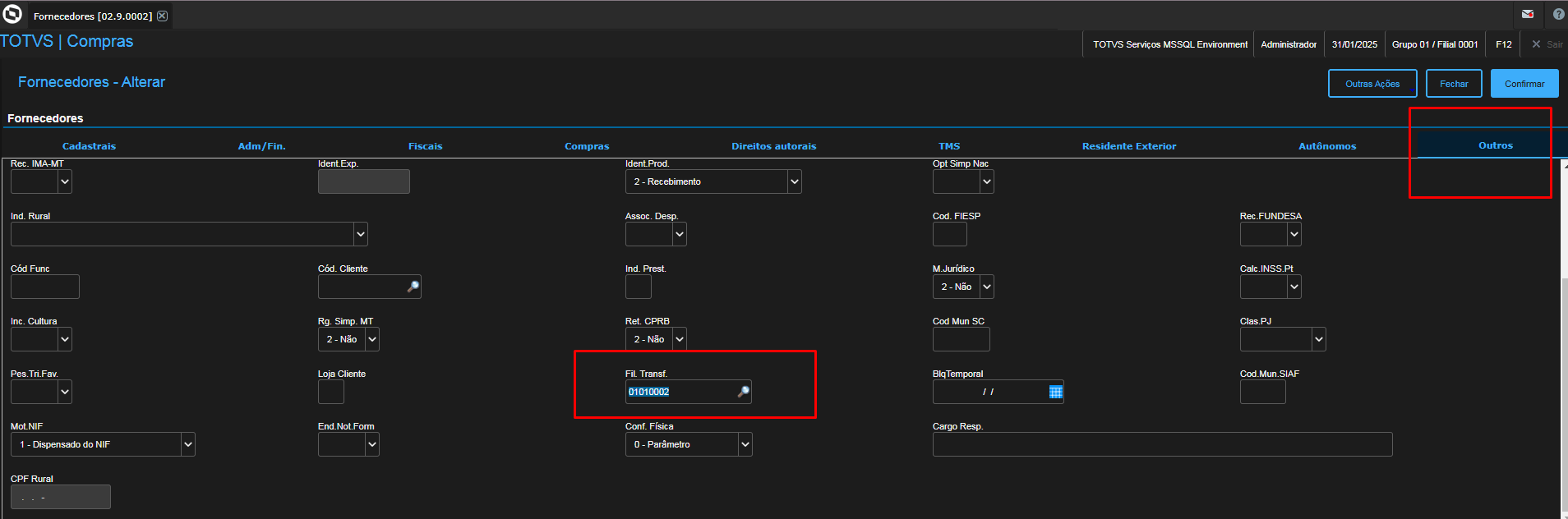Switch to the Adm/Fin. tab
1568x519 pixels.
[x=261, y=146]
